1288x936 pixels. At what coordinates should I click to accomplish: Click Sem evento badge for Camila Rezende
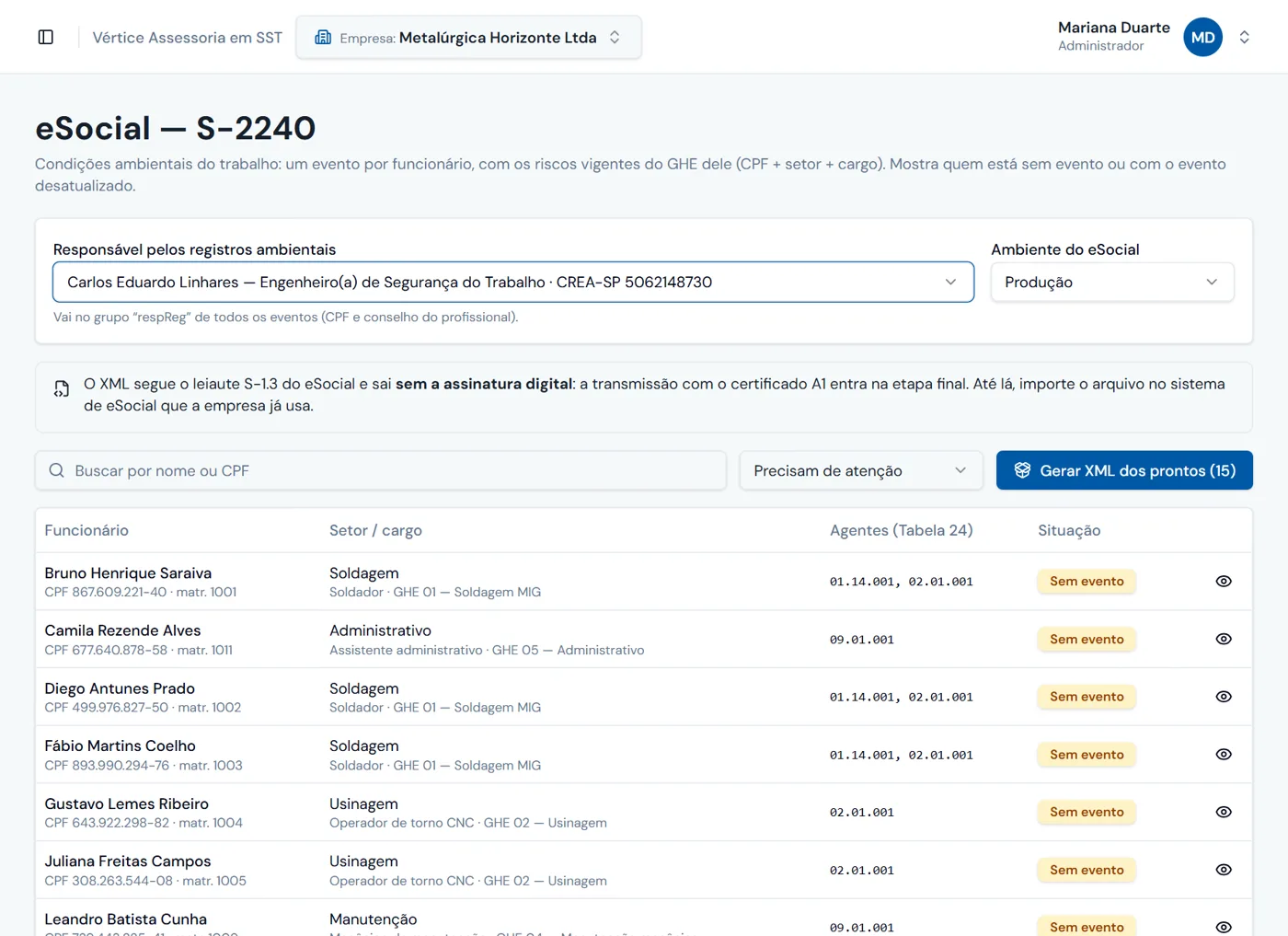pos(1087,639)
